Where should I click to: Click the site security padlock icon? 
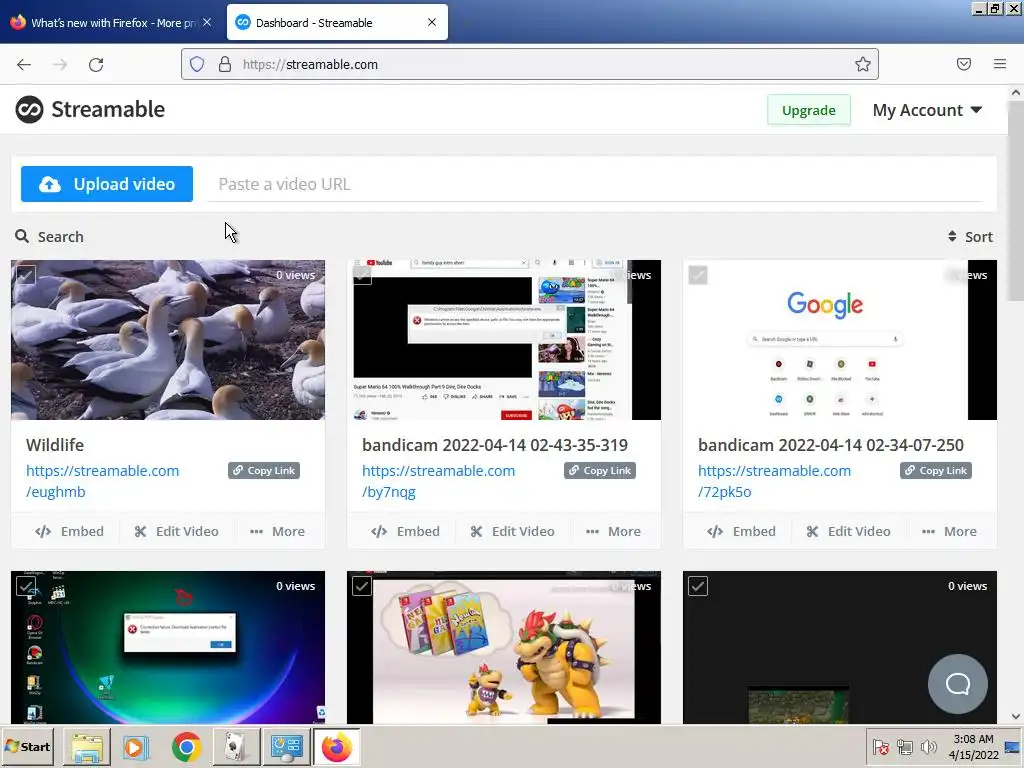click(x=225, y=64)
